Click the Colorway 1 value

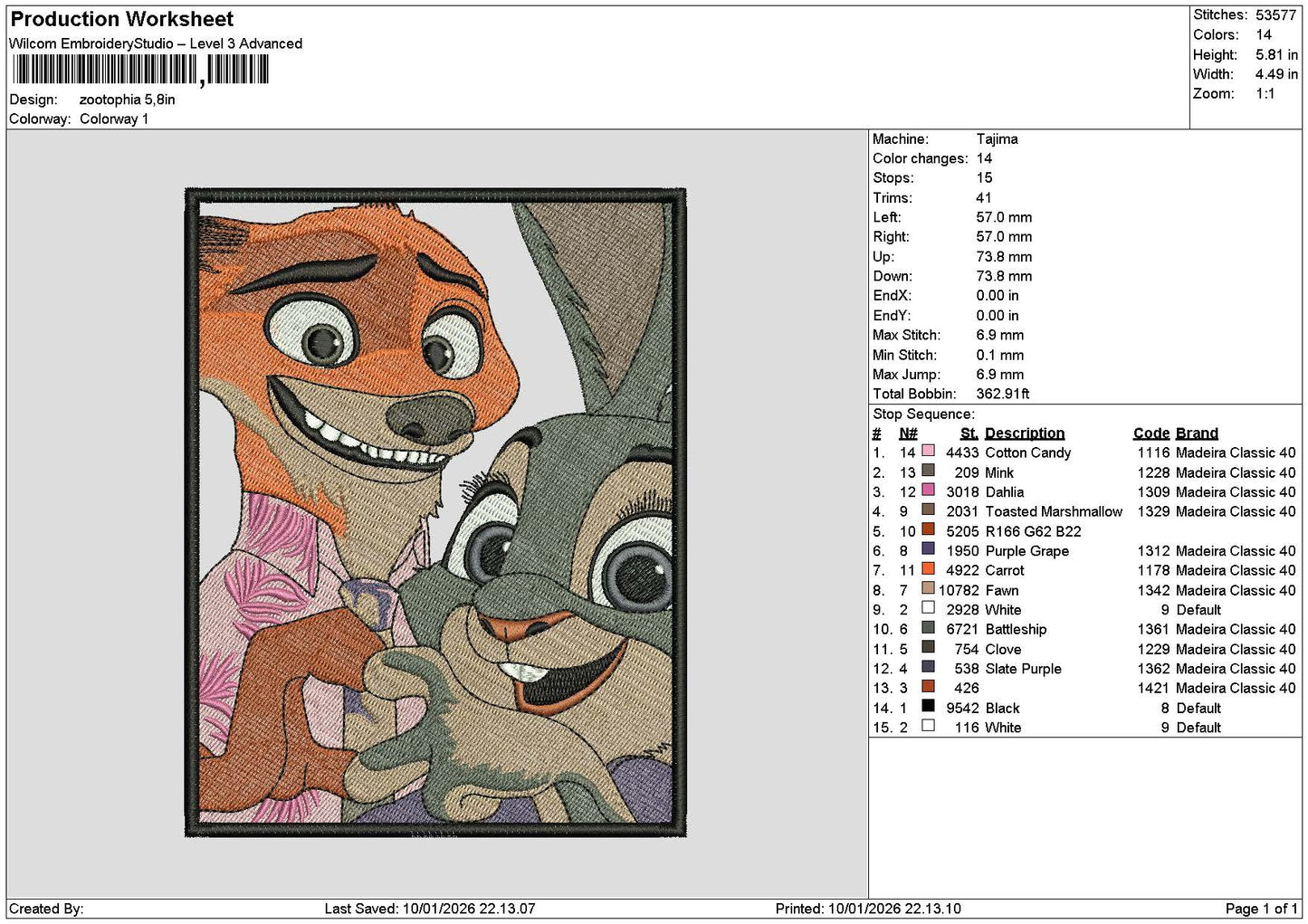coord(114,119)
